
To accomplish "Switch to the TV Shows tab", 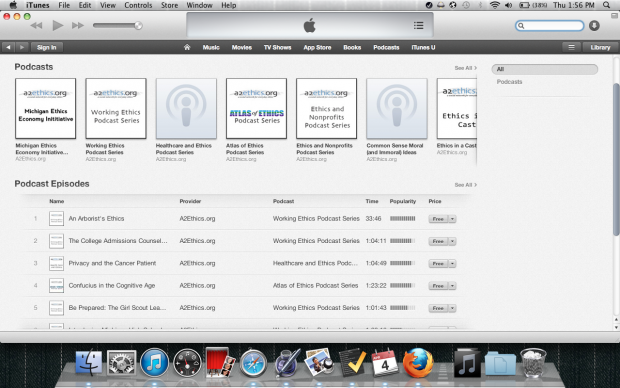I will click(x=278, y=47).
